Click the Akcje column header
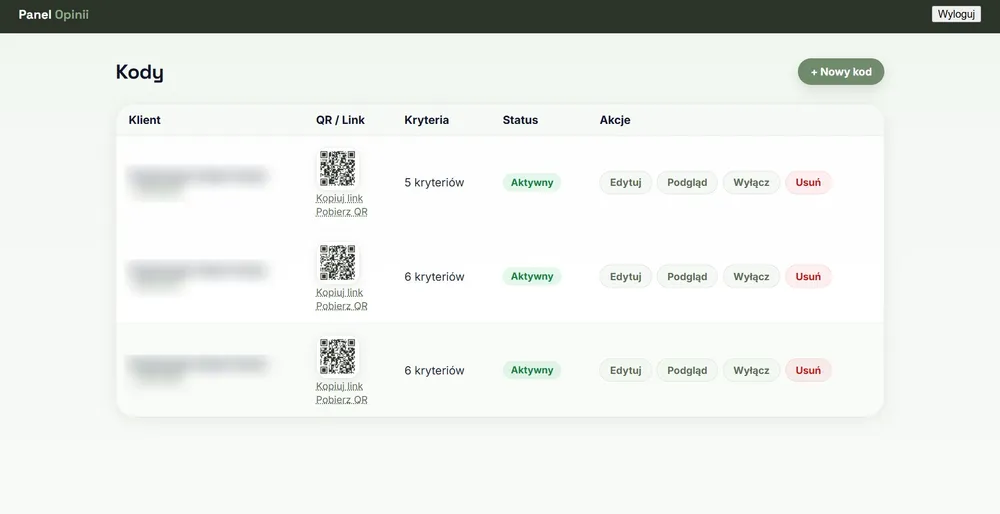 tap(615, 120)
